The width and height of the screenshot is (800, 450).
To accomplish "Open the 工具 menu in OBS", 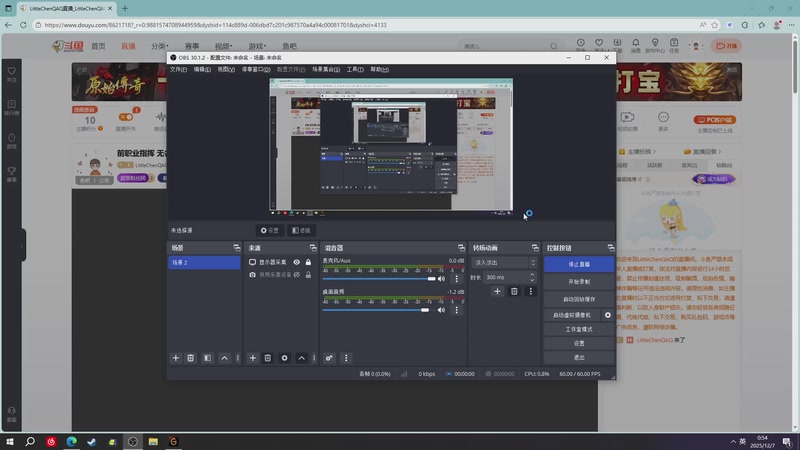I will (x=355, y=70).
